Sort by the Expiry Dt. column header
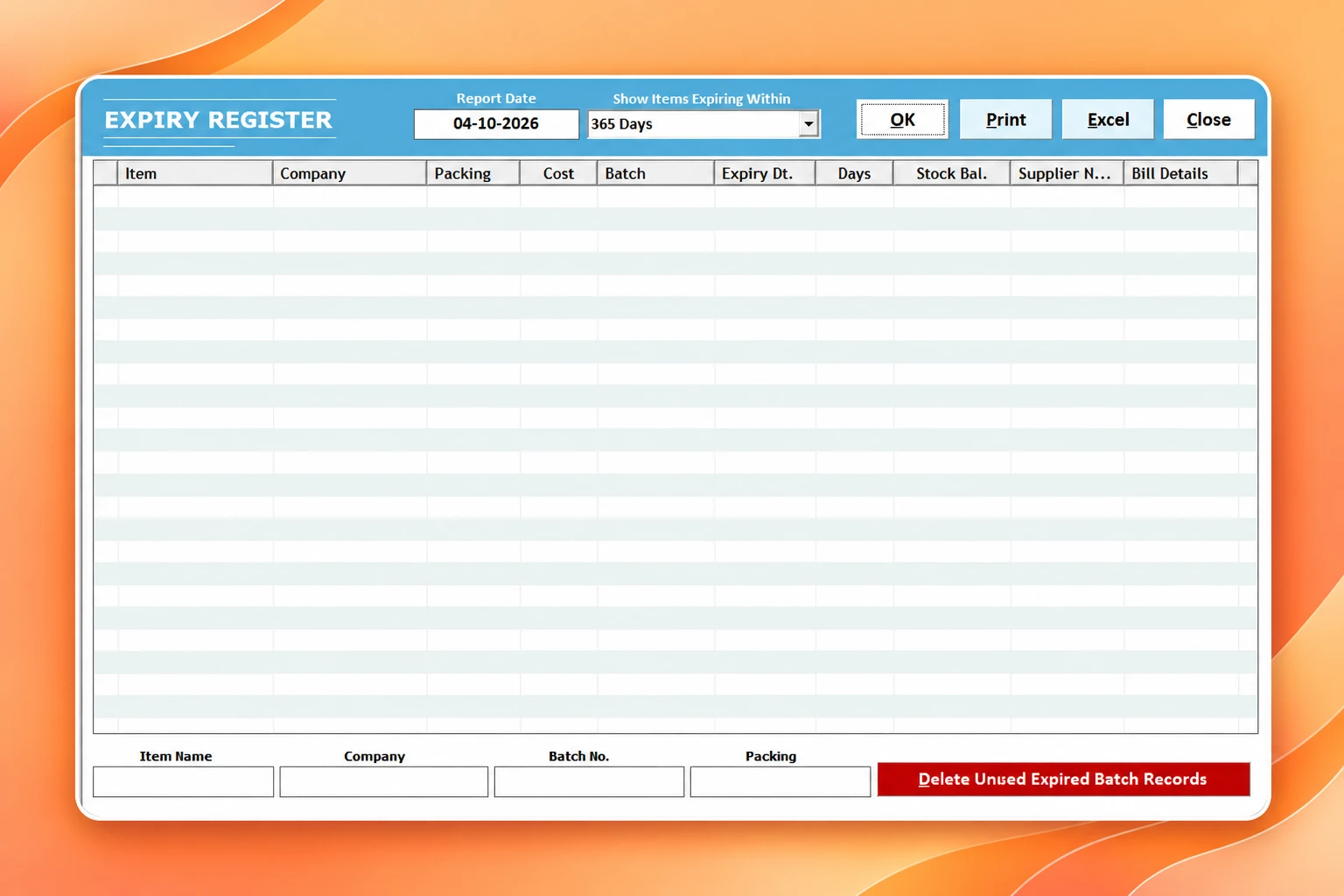1344x896 pixels. (x=765, y=173)
